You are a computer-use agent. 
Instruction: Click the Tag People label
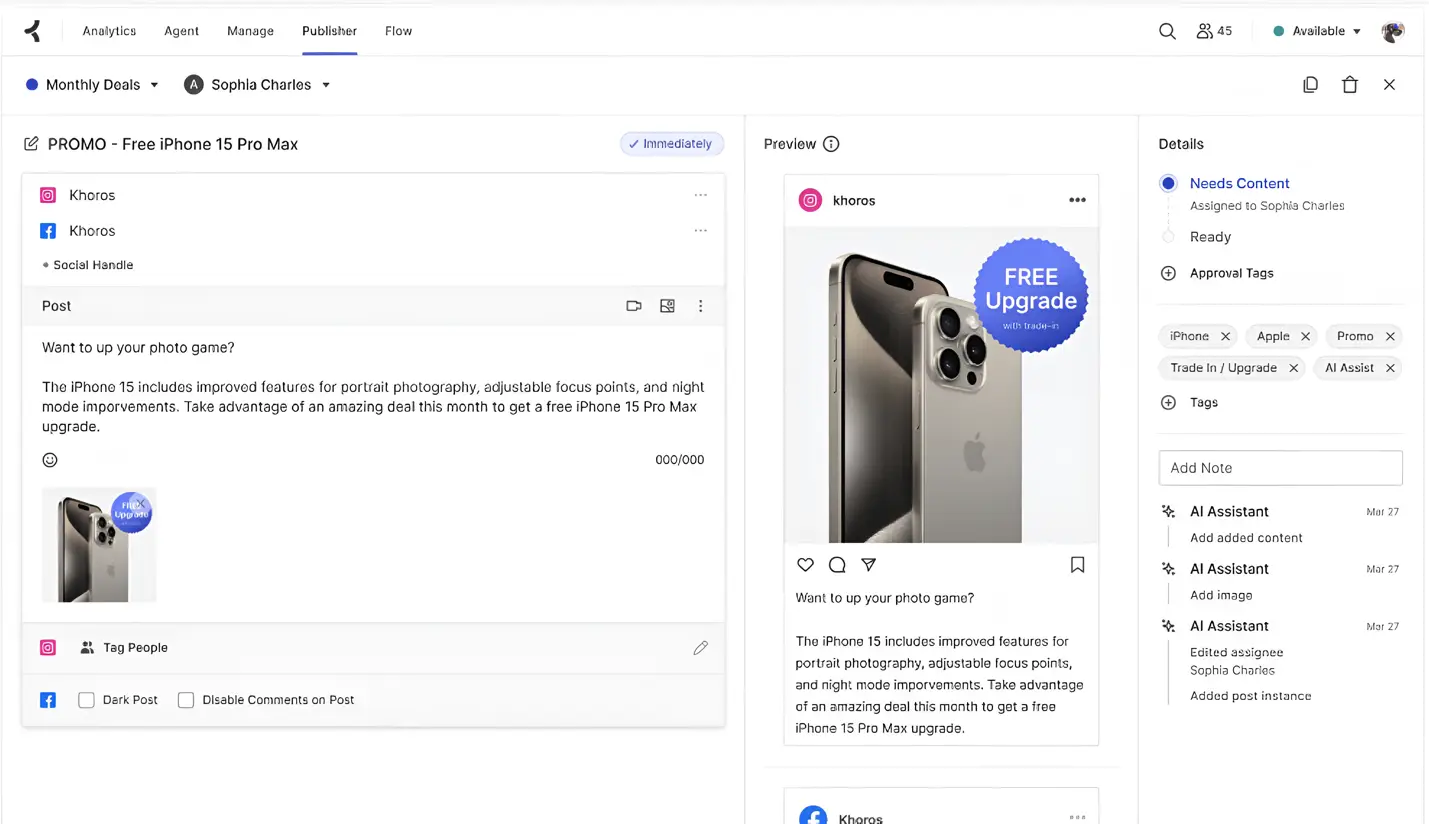[135, 648]
